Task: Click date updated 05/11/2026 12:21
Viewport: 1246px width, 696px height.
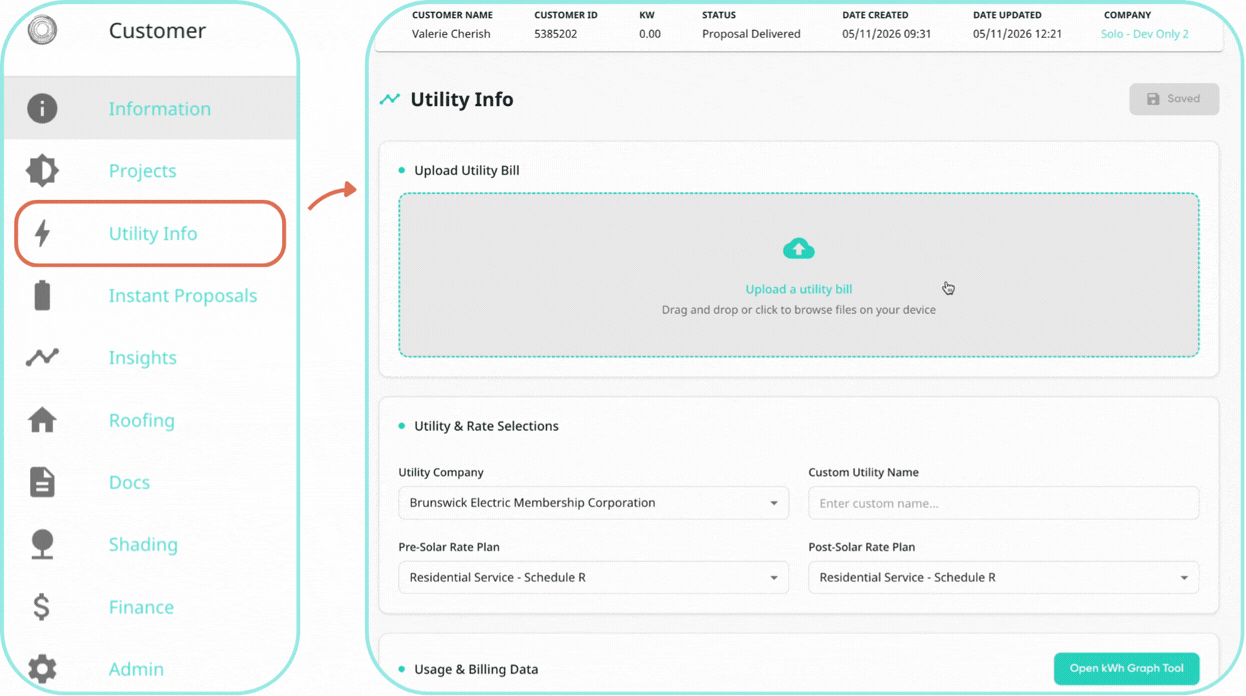Action: tap(1017, 34)
